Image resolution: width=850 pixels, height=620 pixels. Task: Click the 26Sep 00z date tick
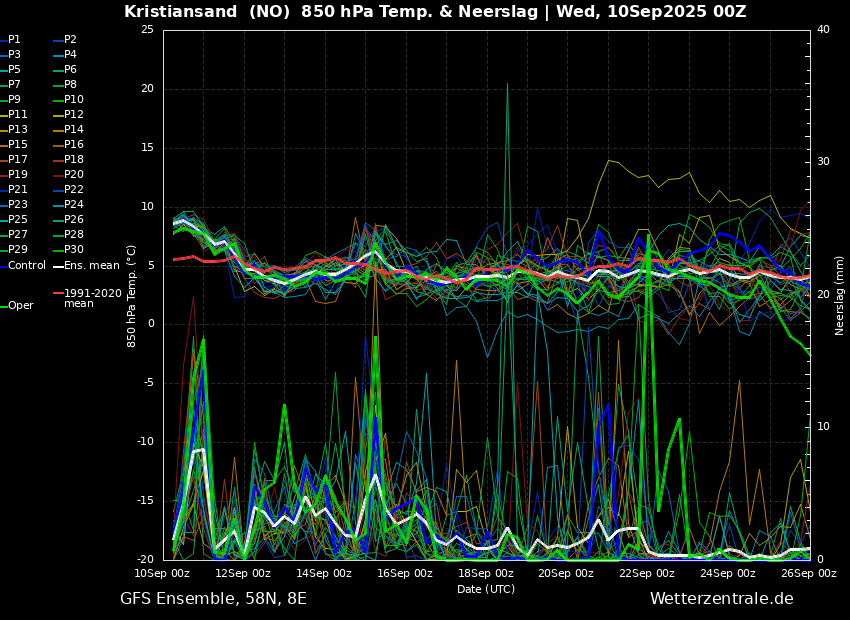point(808,573)
